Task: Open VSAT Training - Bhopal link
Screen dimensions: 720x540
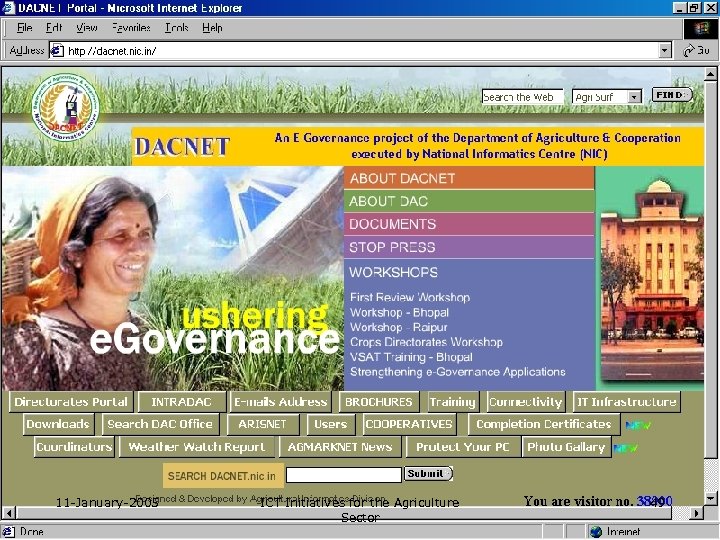Action: 411,357
